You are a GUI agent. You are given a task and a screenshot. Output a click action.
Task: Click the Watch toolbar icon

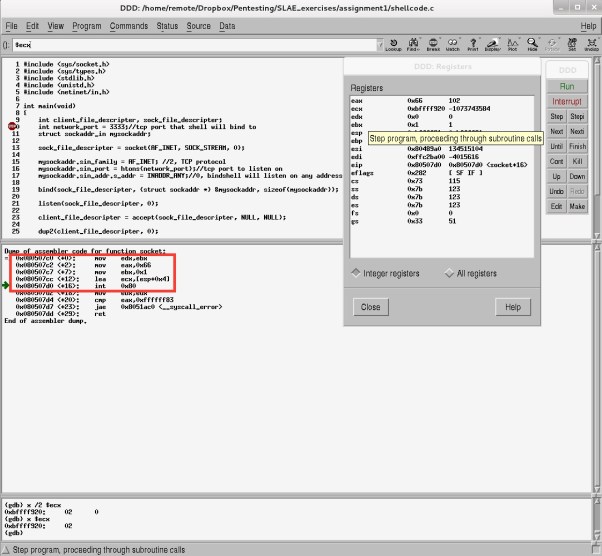pyautogui.click(x=452, y=44)
